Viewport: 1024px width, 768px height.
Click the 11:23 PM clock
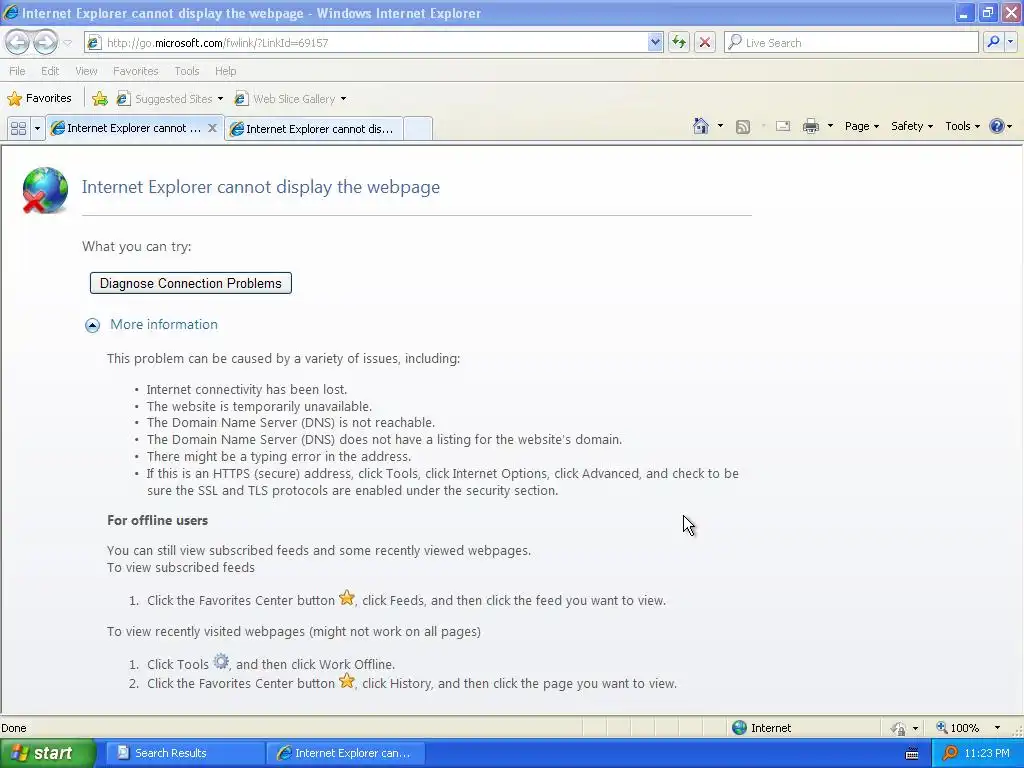point(987,753)
